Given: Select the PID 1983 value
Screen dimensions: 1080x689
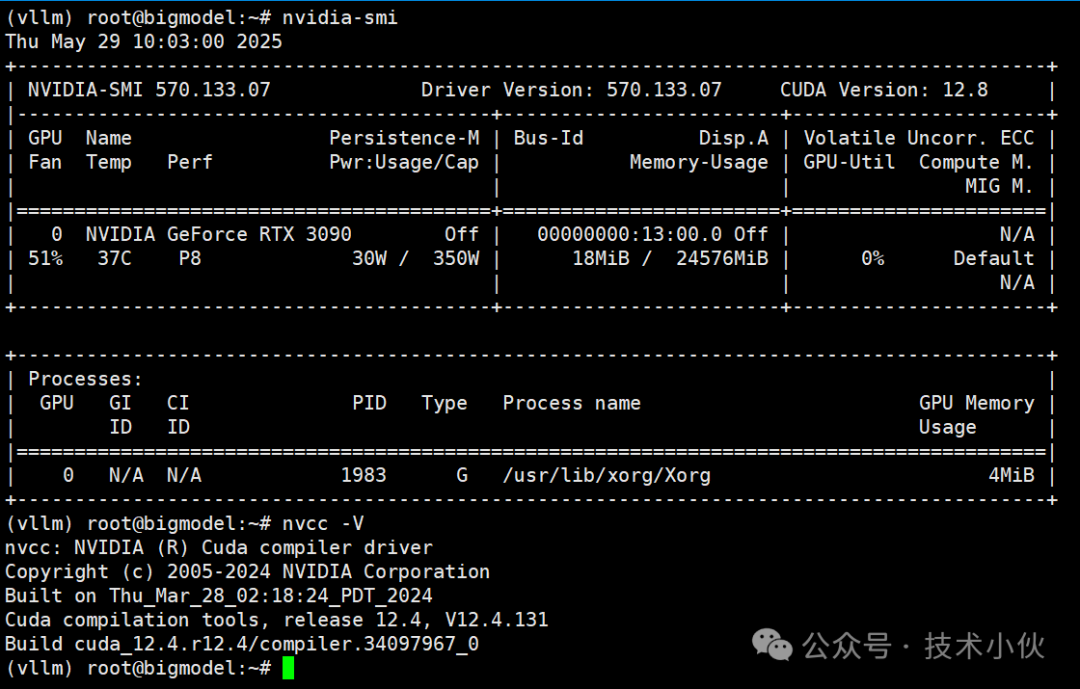Looking at the screenshot, I should click(x=364, y=475).
